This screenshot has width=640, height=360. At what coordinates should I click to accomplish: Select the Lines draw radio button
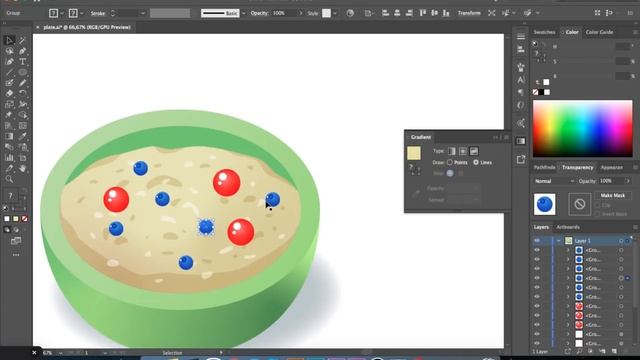[x=476, y=162]
